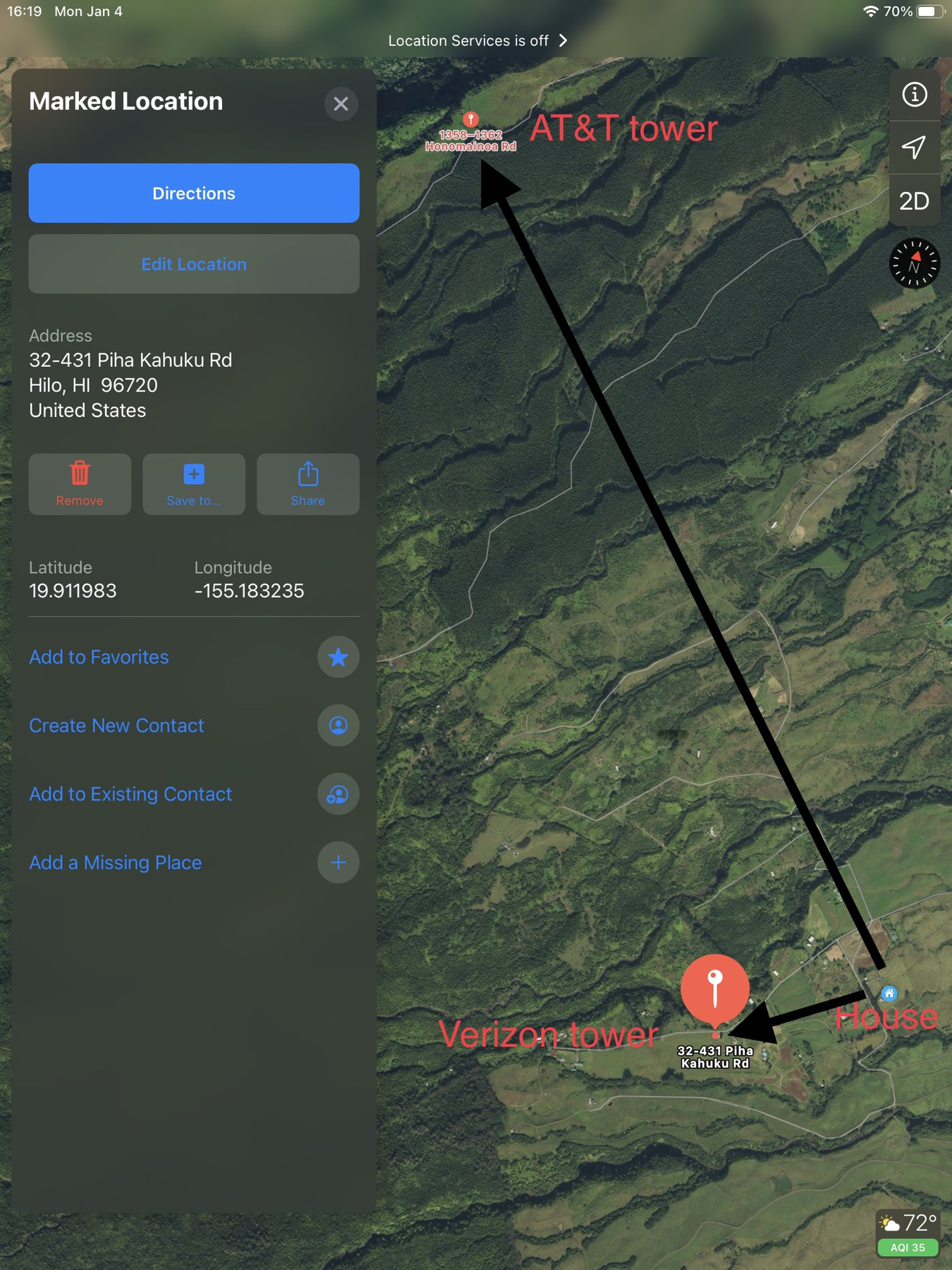Select the small pin at Honomainoa Rd
Viewport: 952px width, 1270px height.
pos(471,119)
